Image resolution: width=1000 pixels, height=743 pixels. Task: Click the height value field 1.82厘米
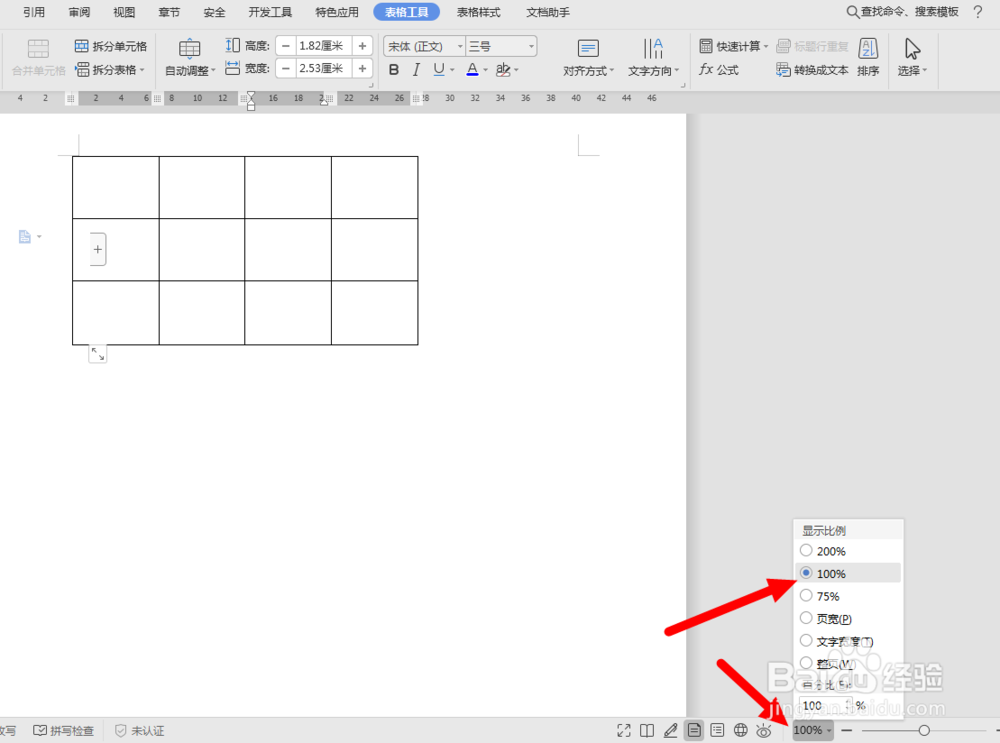324,46
